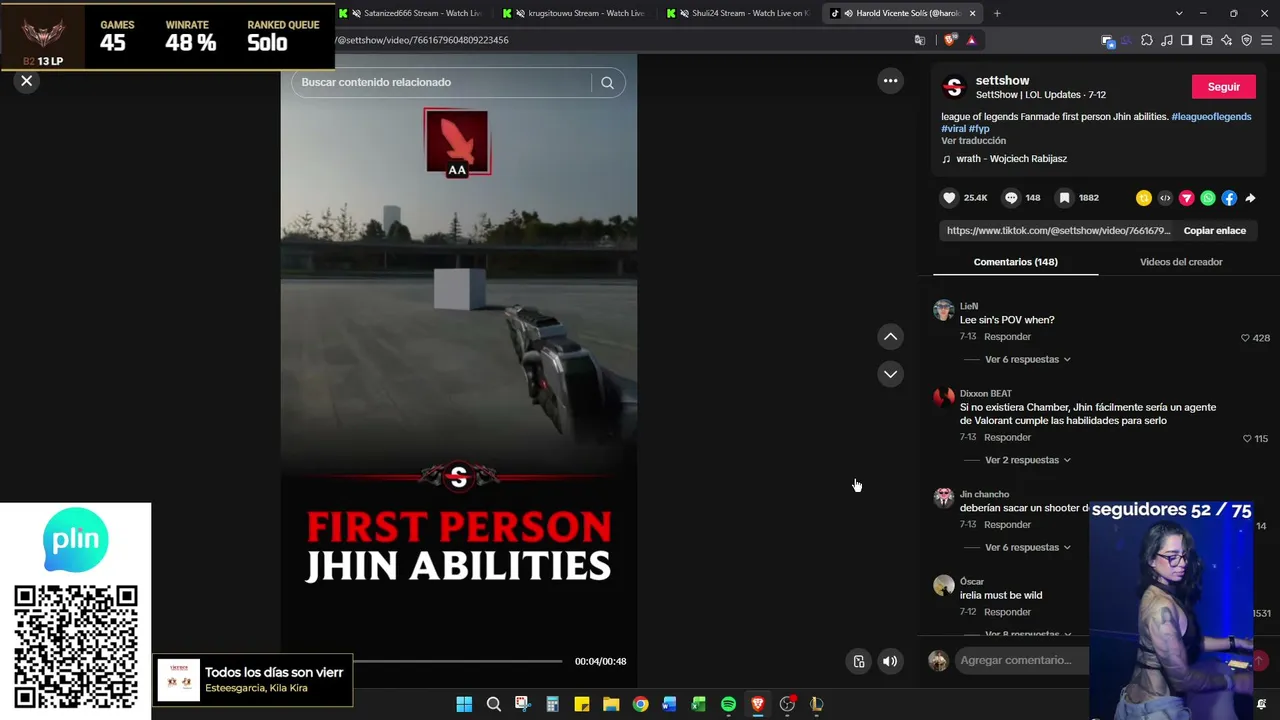Click the video URL link field
Image resolution: width=1280 pixels, height=720 pixels.
1058,231
